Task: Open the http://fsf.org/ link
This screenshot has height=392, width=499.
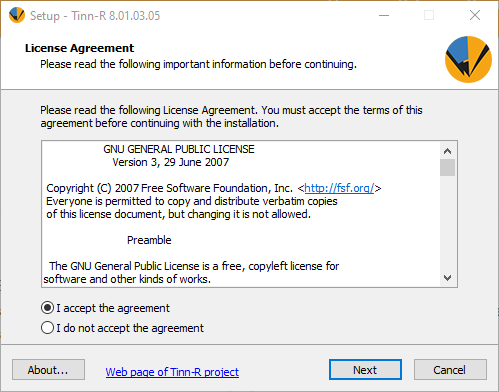Action: (x=339, y=188)
